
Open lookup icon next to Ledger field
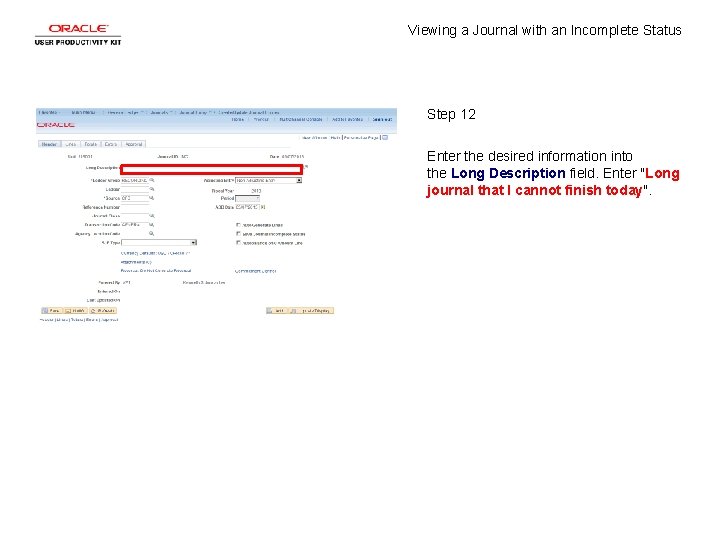152,189
